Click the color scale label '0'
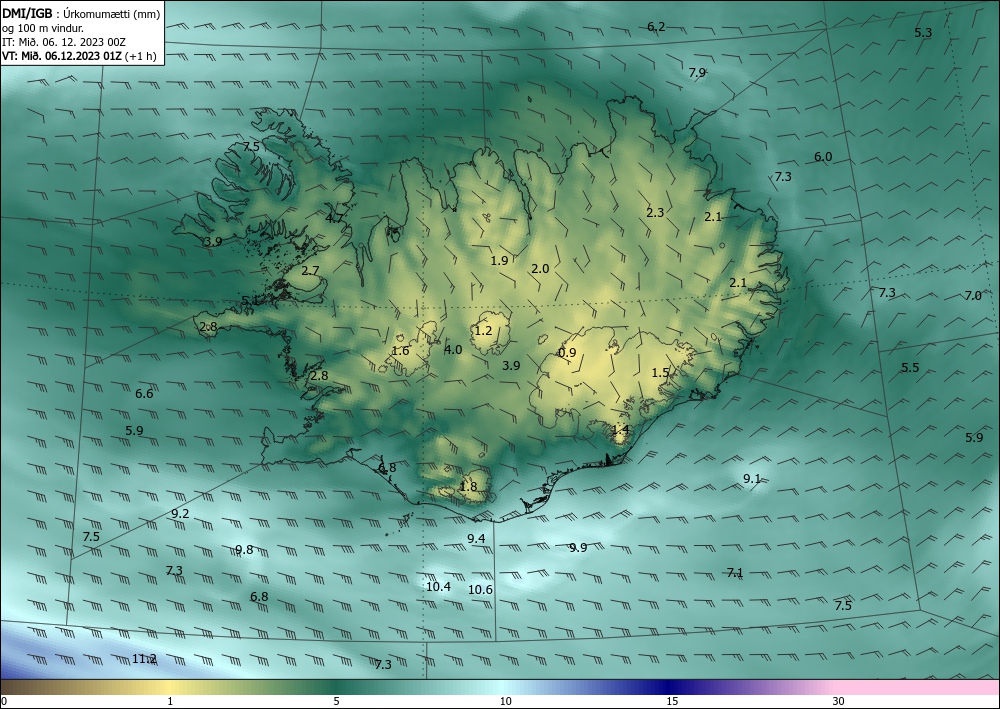Image resolution: width=1000 pixels, height=709 pixels. click(4, 701)
